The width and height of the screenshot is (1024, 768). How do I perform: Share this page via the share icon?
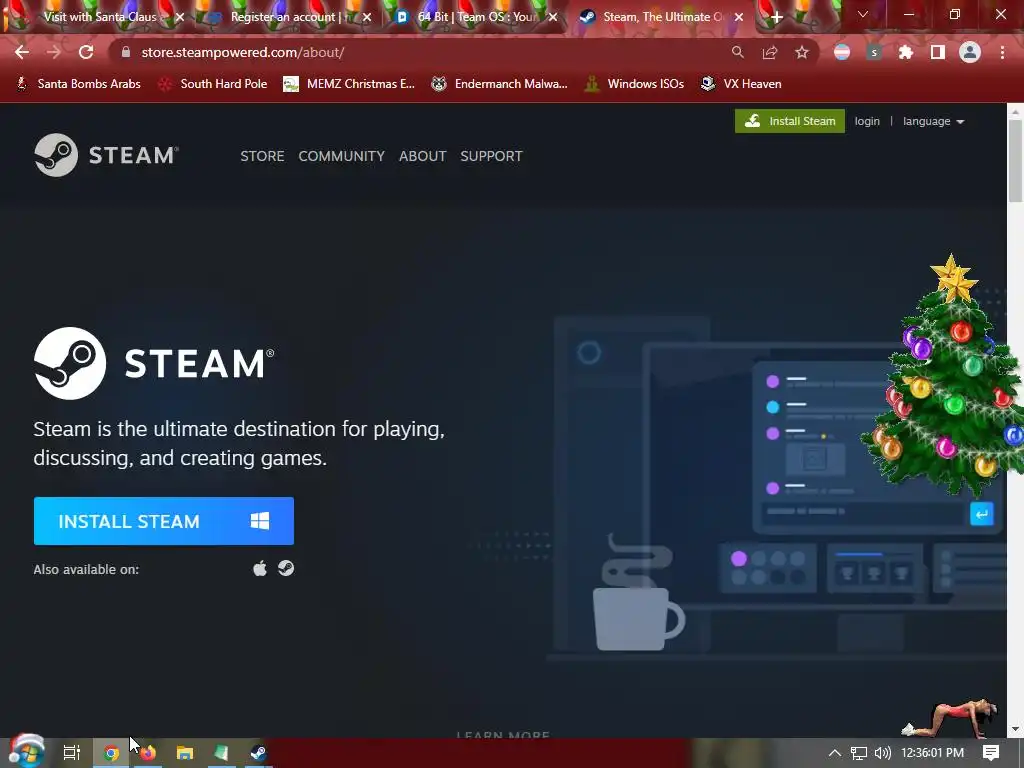point(770,52)
